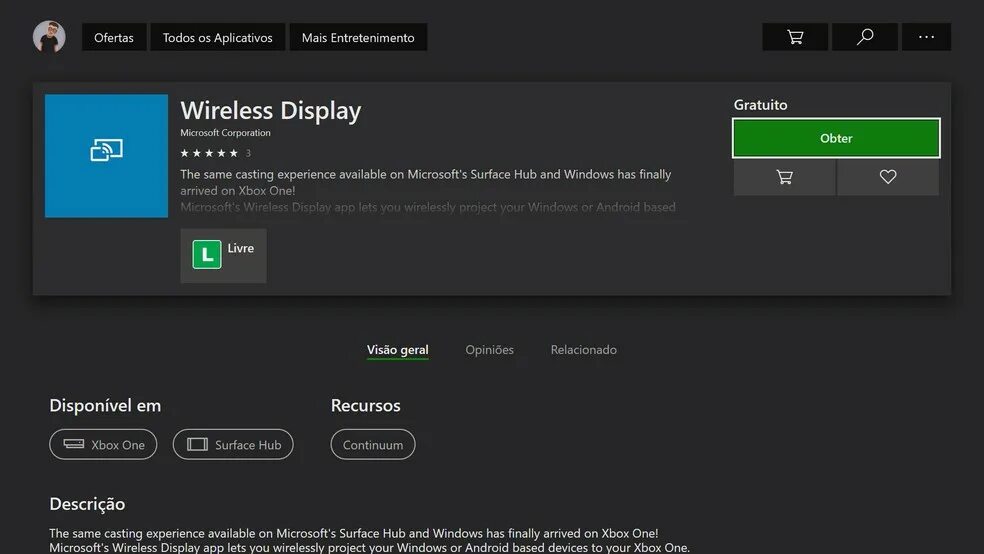The width and height of the screenshot is (984, 554).
Task: Select the Visão geral tab
Action: click(x=398, y=350)
